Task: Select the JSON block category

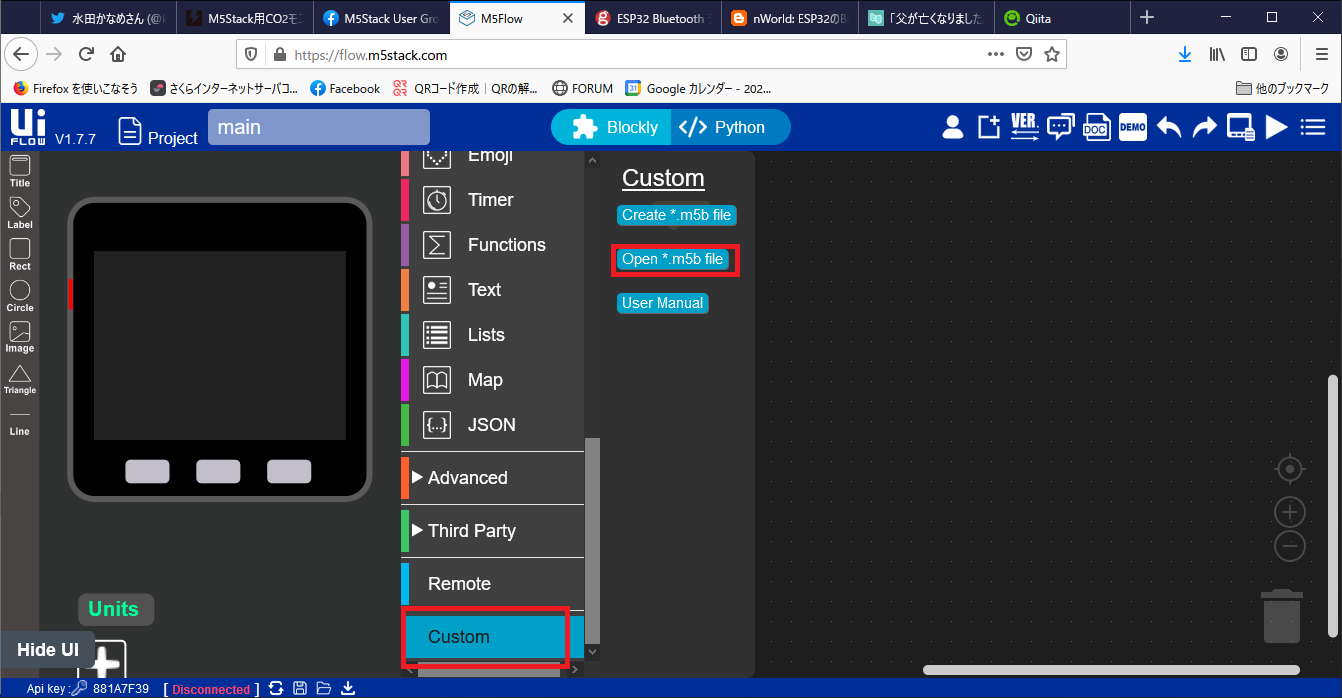Action: [x=492, y=425]
